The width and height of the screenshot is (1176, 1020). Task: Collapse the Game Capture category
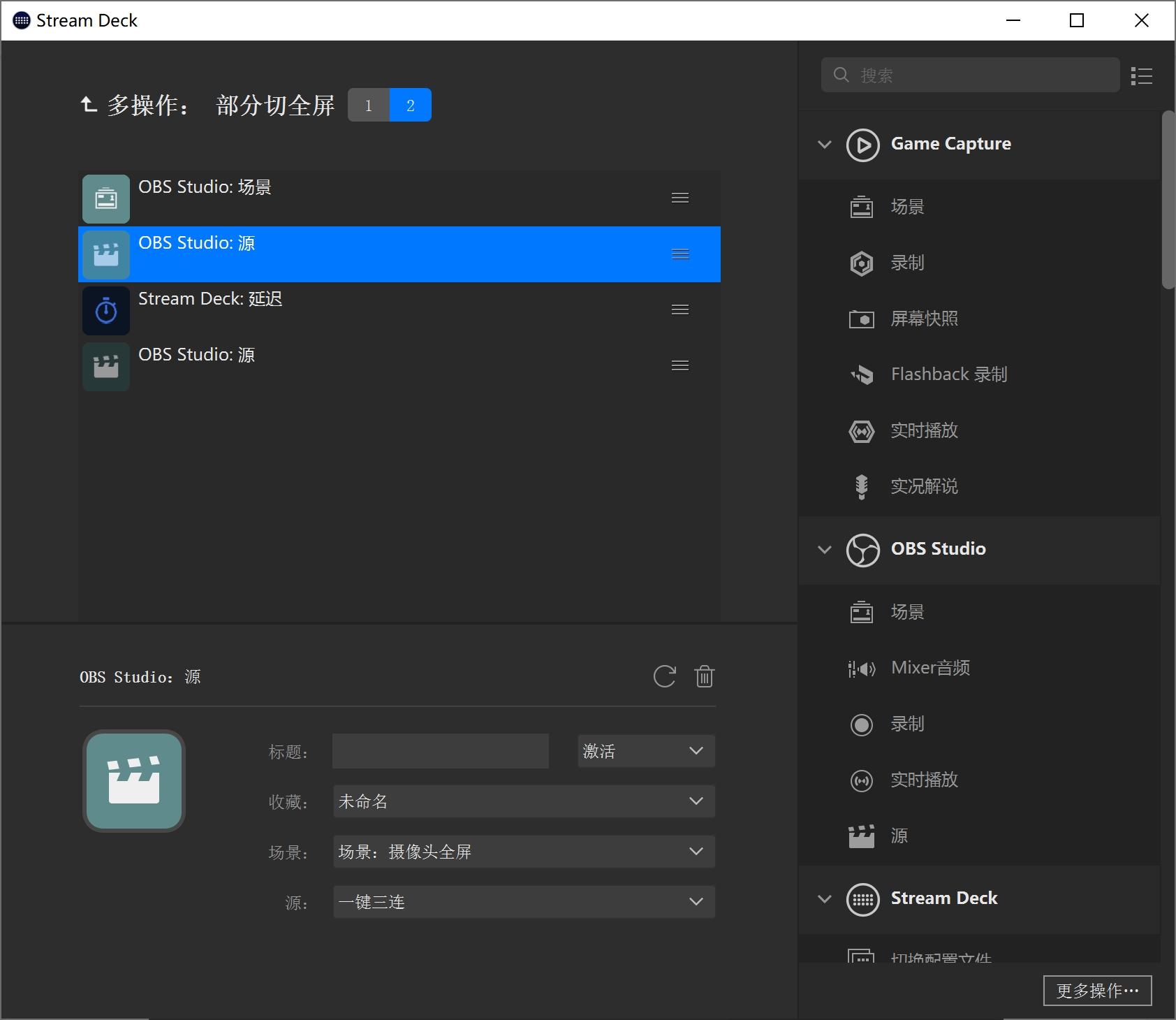[x=824, y=145]
